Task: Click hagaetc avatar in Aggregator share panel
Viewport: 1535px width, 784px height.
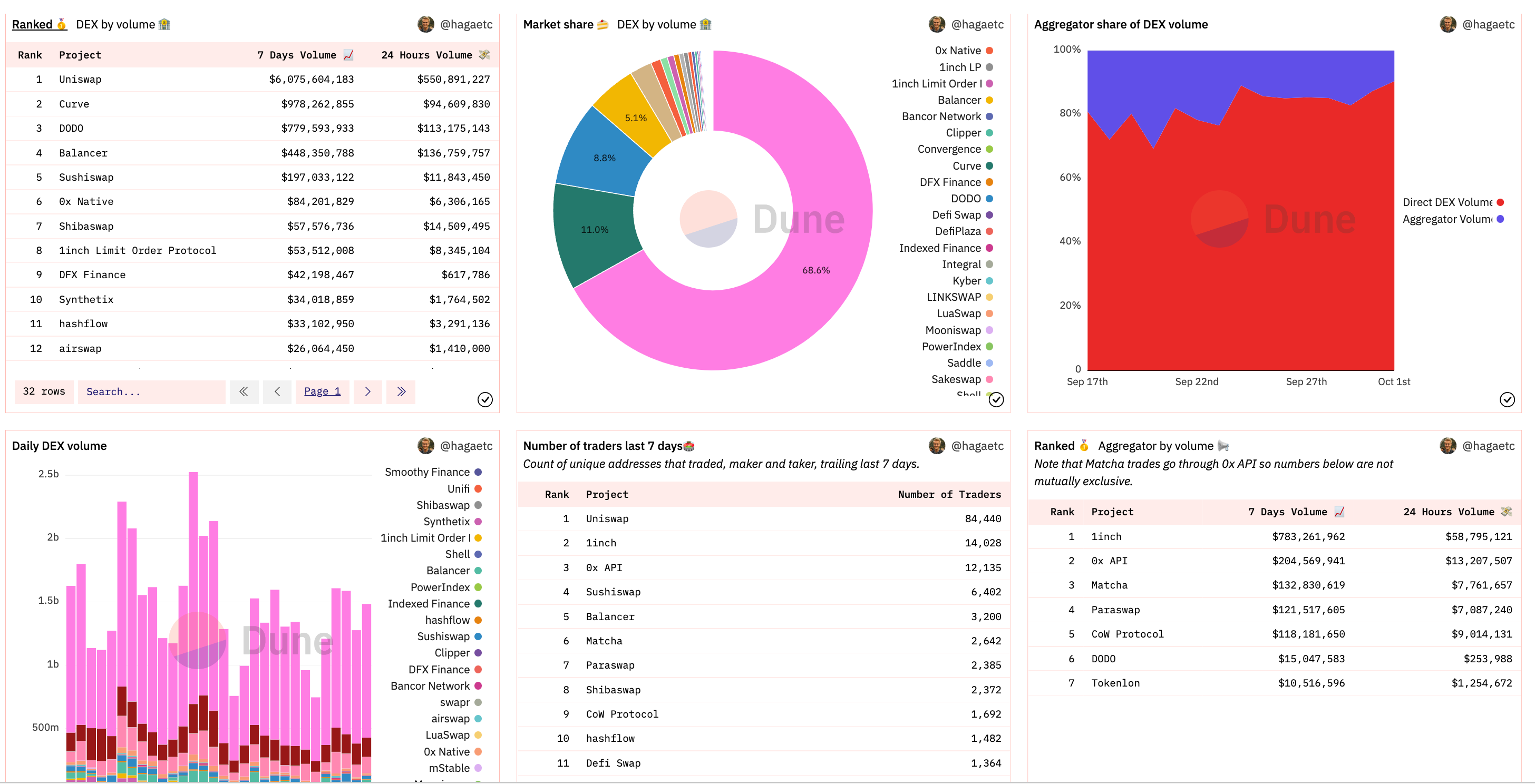Action: tap(1448, 24)
